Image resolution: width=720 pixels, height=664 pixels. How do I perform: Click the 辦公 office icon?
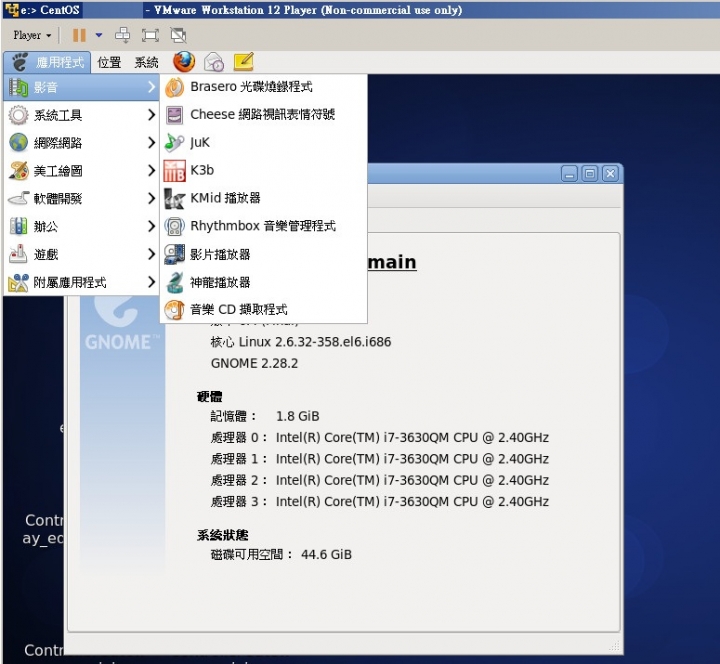(x=18, y=226)
